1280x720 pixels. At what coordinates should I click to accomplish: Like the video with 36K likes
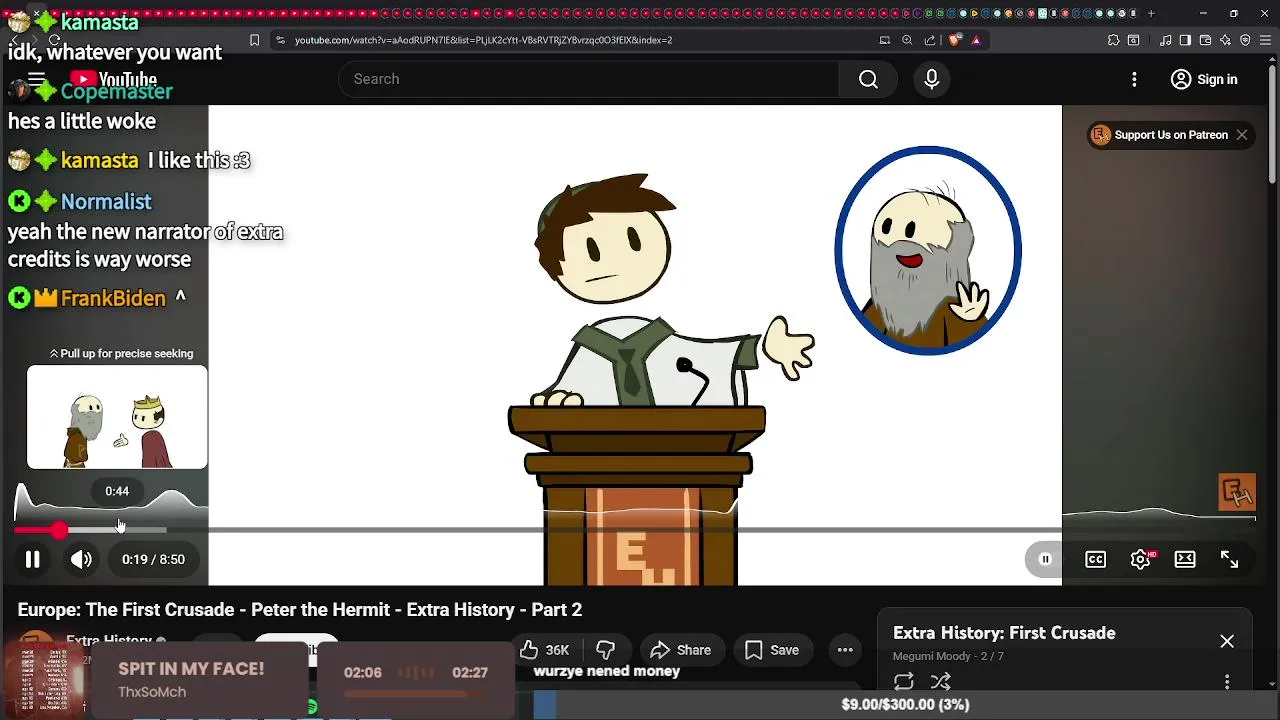545,650
